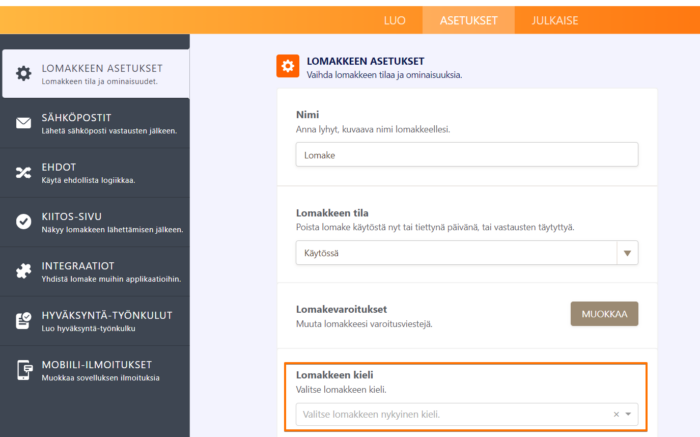Switch to the JULKAISE tab
Viewport: 700px width, 437px height.
pyautogui.click(x=554, y=20)
